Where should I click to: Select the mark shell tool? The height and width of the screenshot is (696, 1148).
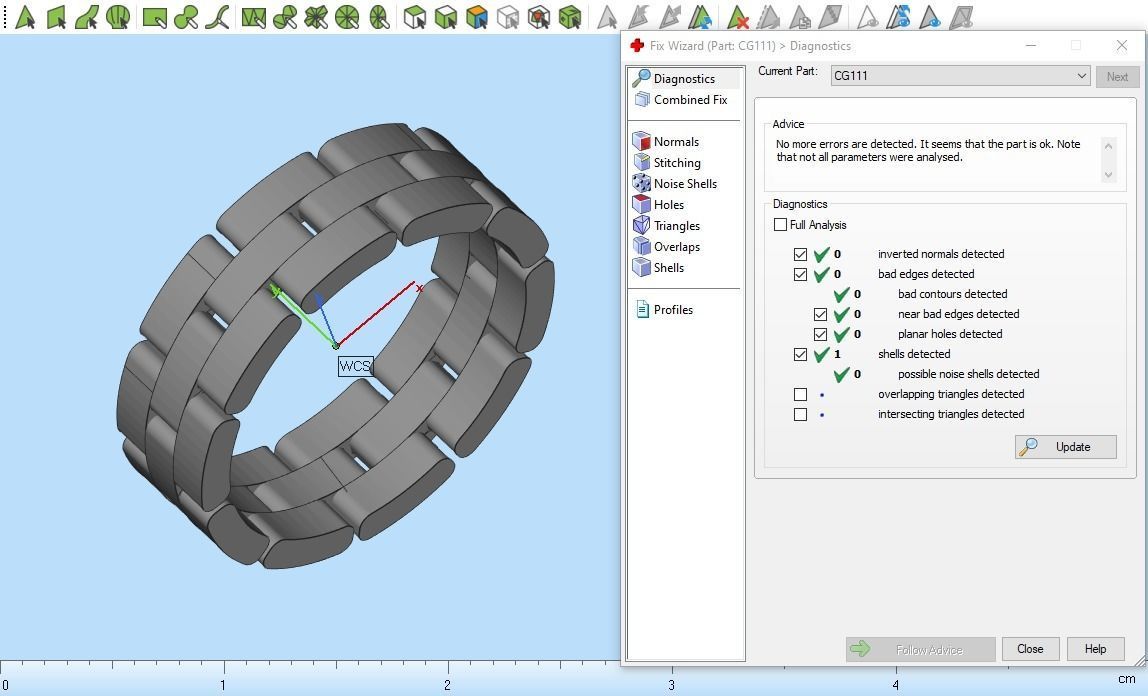pos(117,16)
